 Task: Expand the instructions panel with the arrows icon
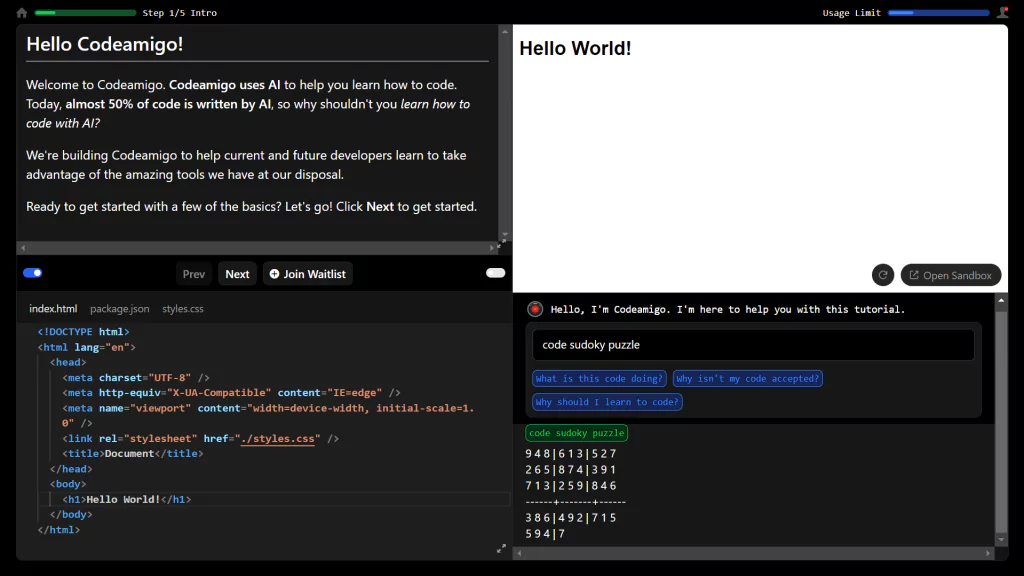click(502, 244)
